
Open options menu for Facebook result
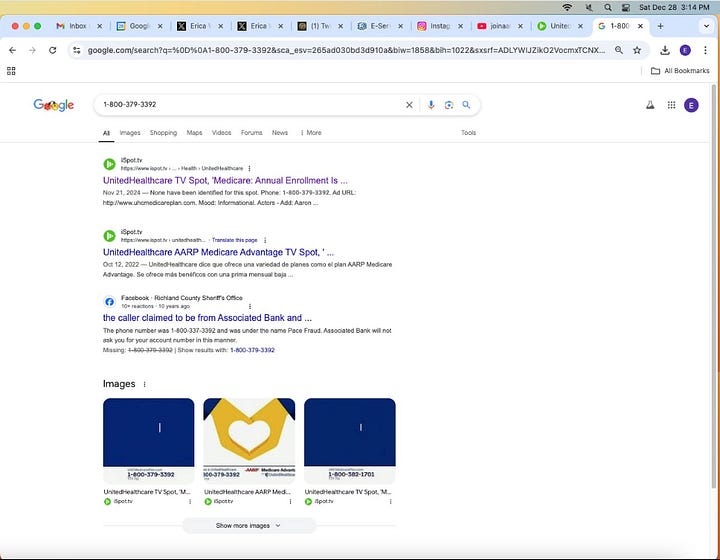click(x=249, y=306)
